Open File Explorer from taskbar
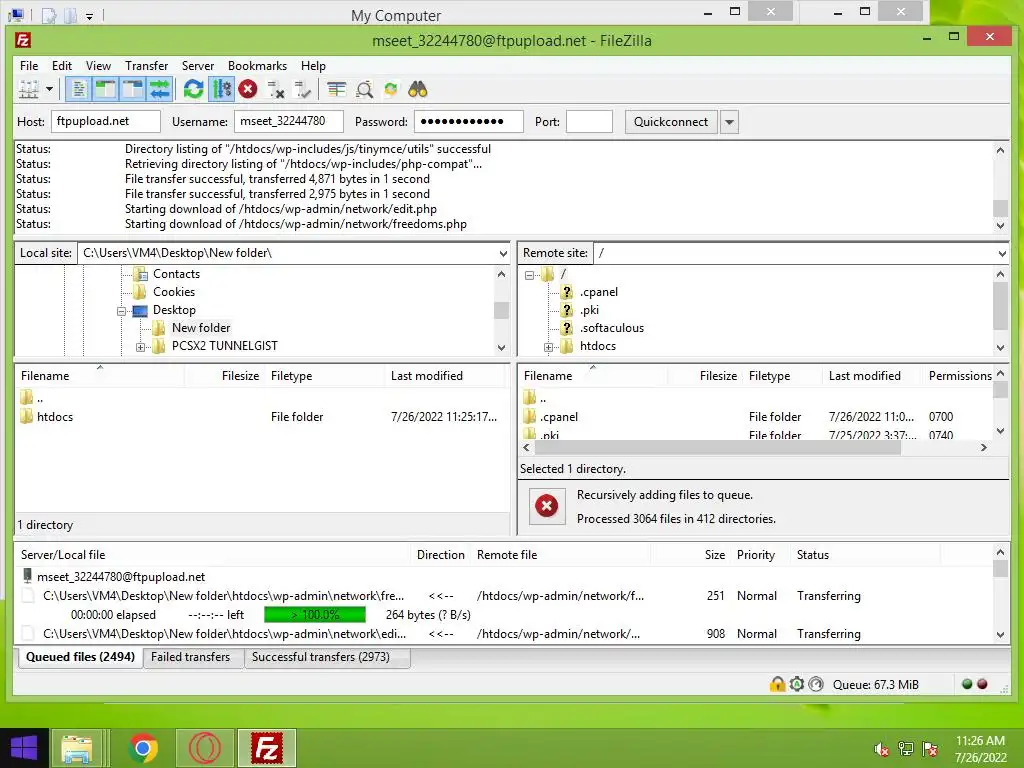1024x768 pixels. pyautogui.click(x=77, y=748)
